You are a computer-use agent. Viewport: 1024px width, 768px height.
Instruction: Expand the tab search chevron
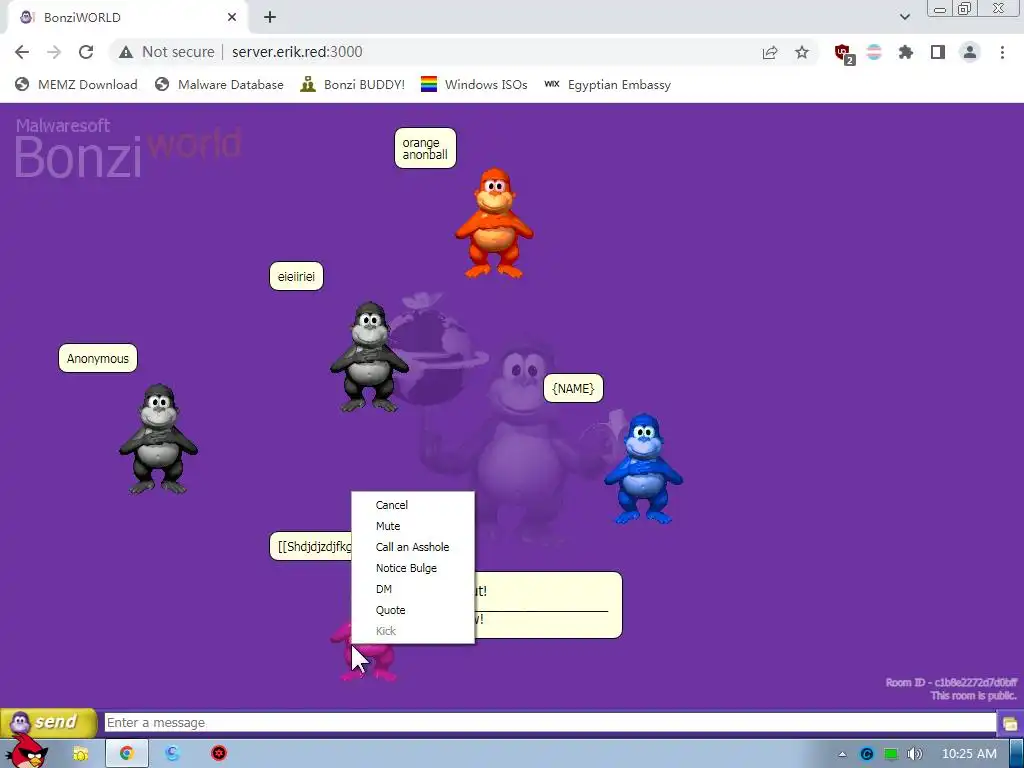click(x=904, y=17)
